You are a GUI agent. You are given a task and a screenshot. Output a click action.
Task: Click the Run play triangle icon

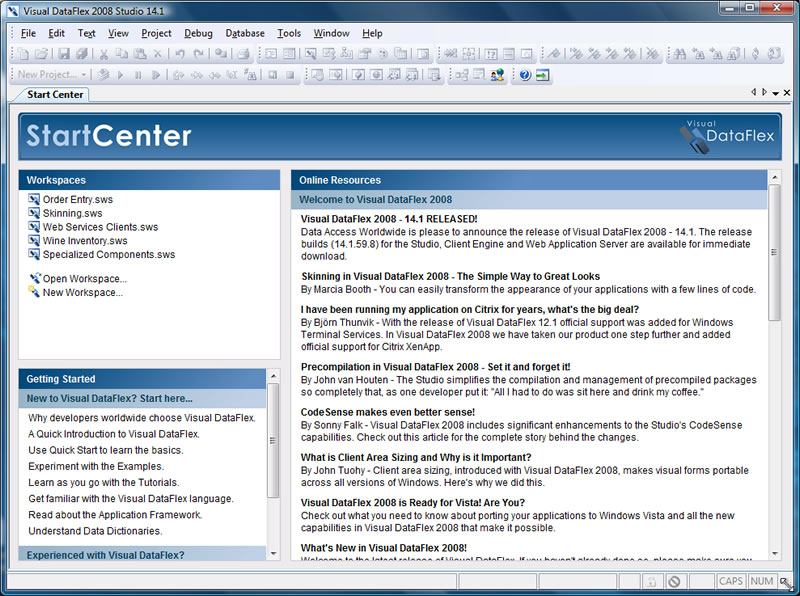coord(120,75)
